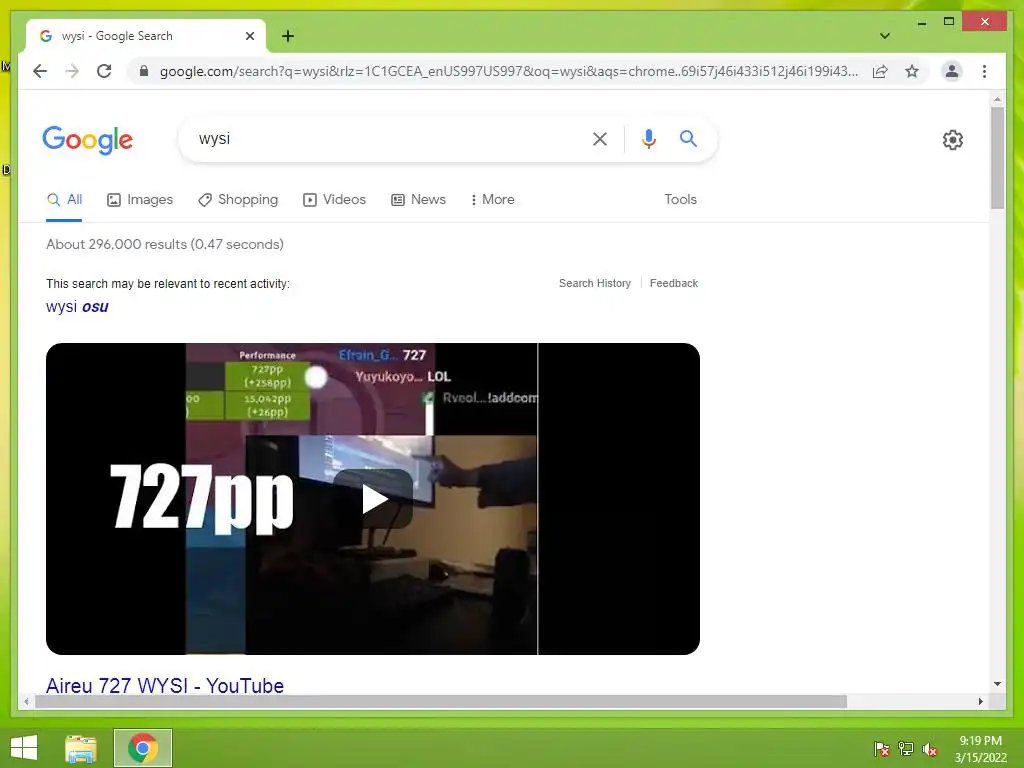Screen dimensions: 1024x768
Task: Clear the search box text
Action: (x=600, y=138)
